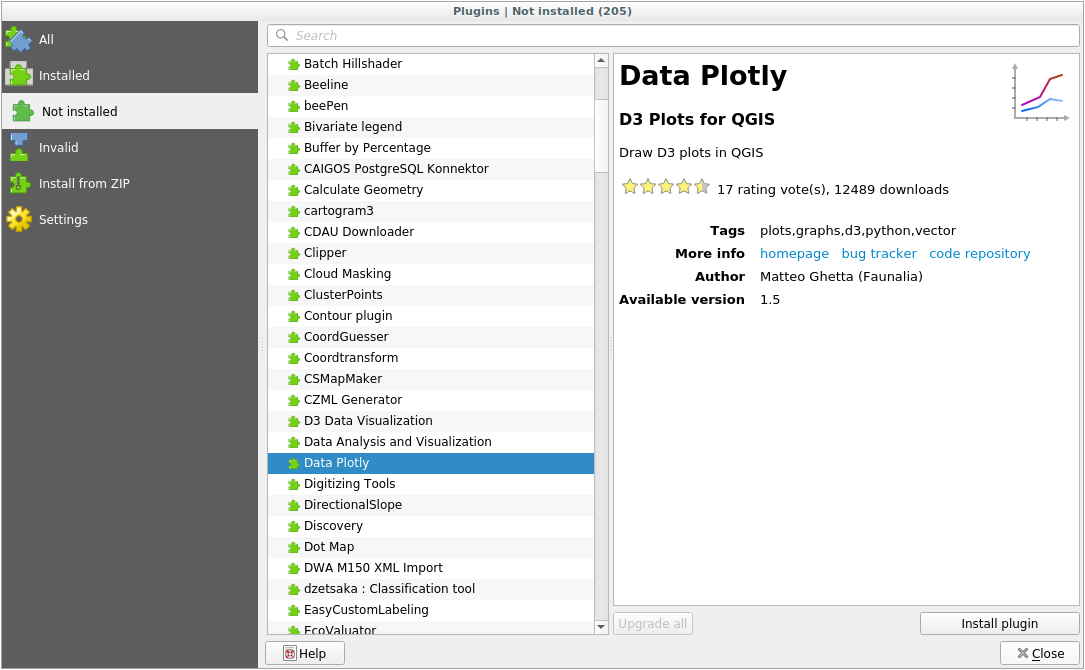Click the plugin list scrollbar down arrow

point(601,627)
